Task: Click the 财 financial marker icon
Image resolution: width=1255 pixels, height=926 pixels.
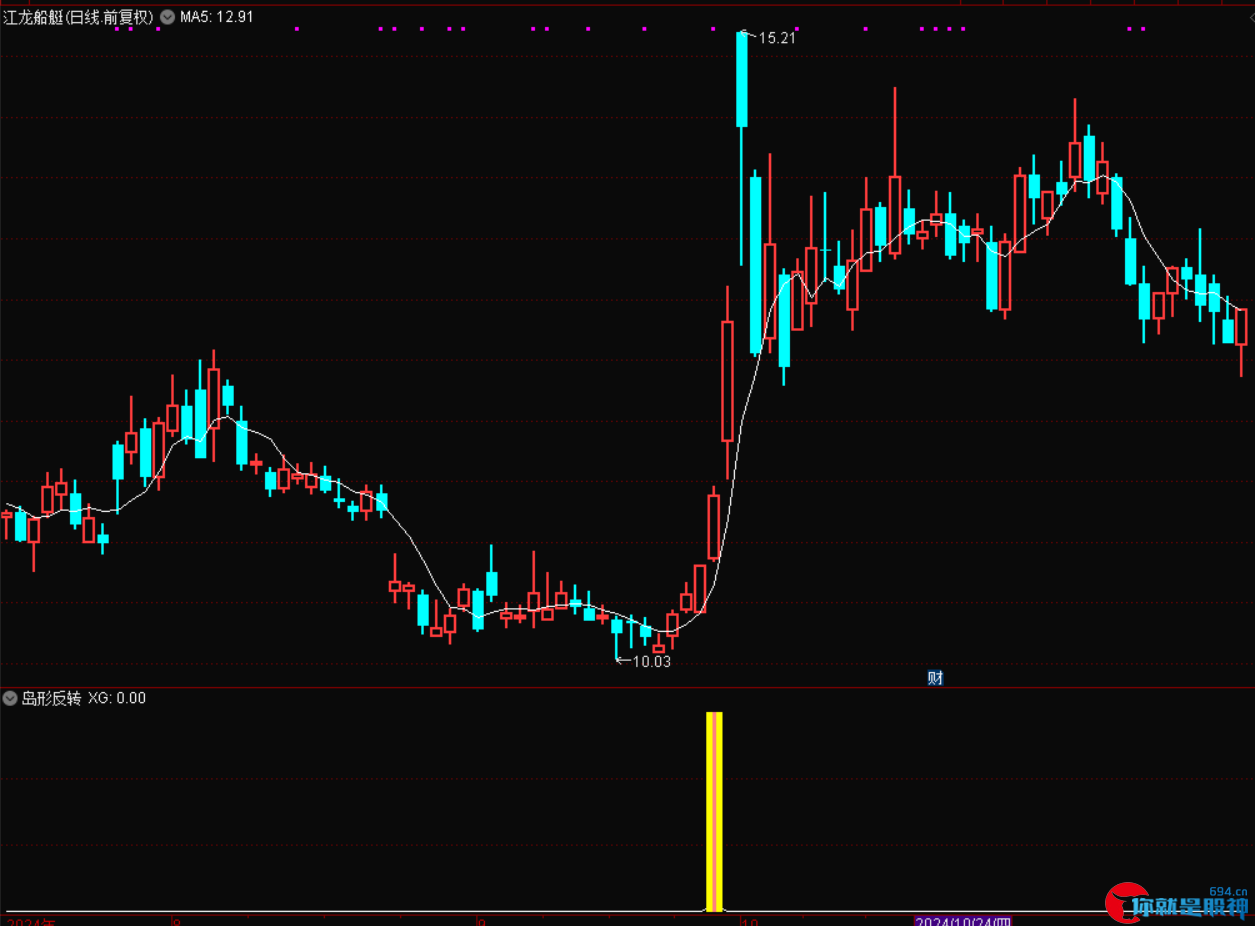Action: [935, 678]
